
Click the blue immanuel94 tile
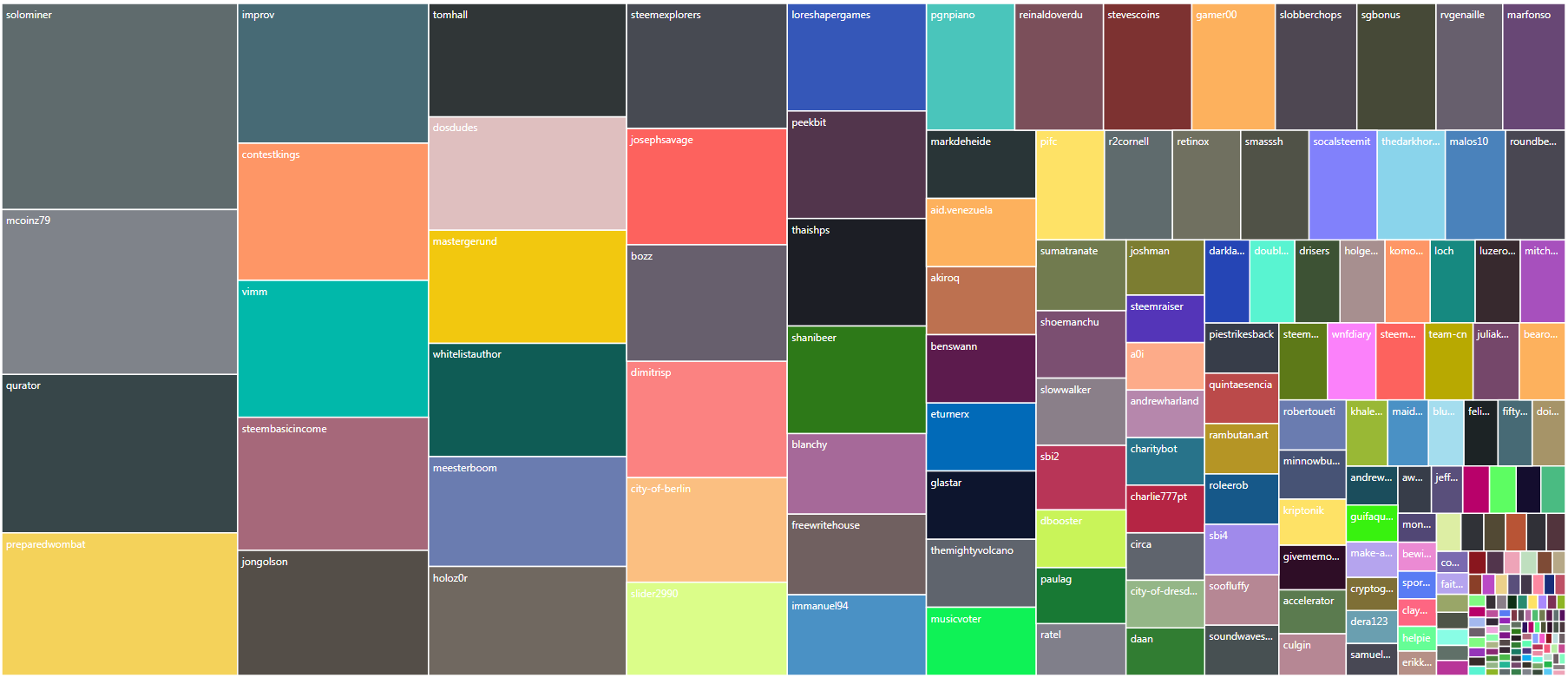pyautogui.click(x=856, y=635)
